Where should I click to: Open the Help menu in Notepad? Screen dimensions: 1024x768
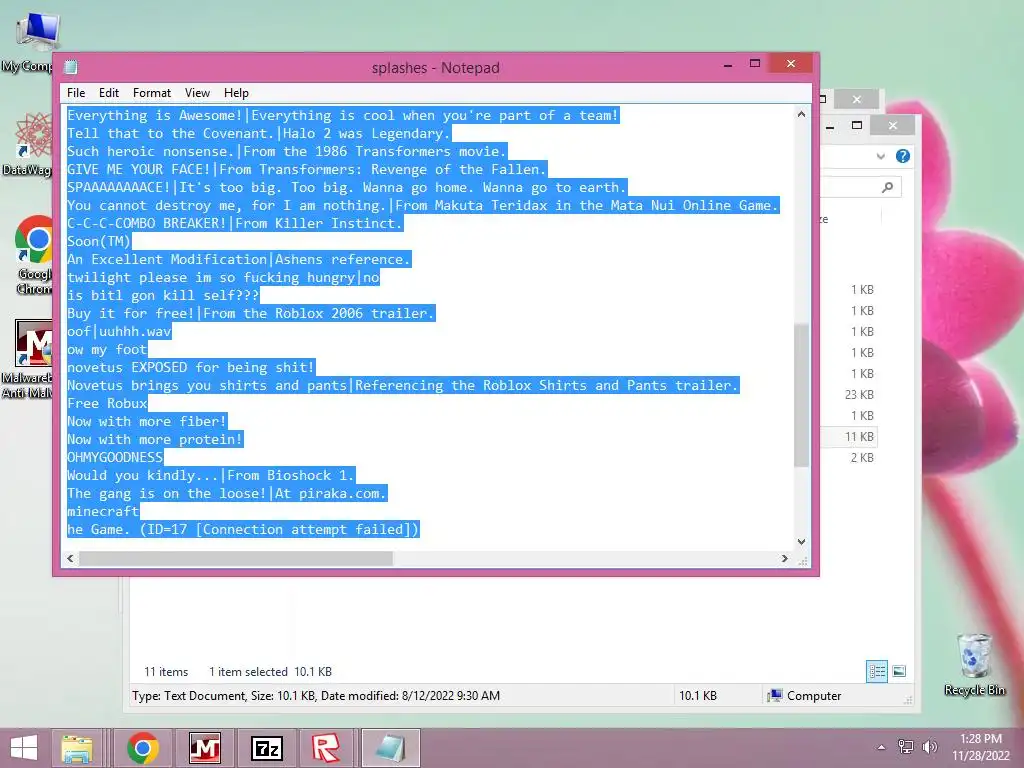[236, 93]
